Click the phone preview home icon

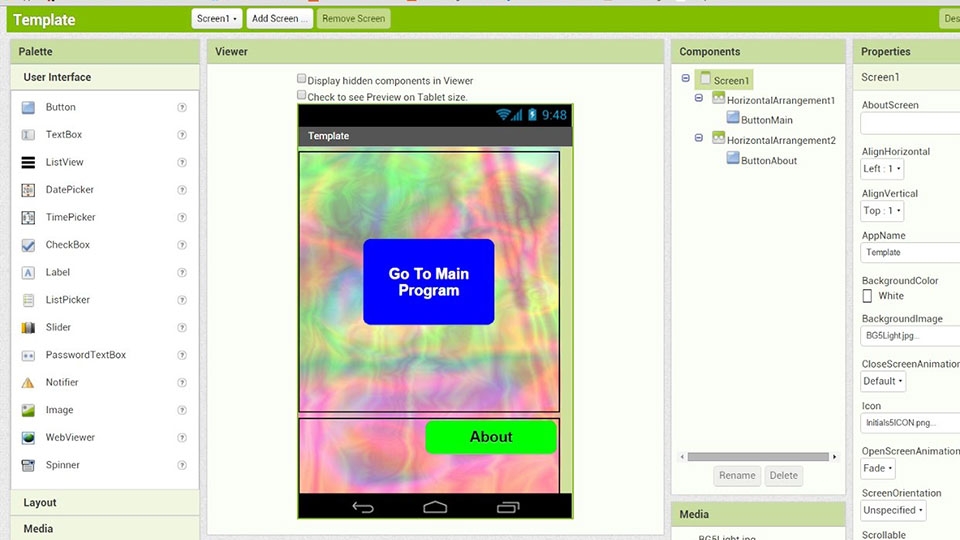coord(435,507)
